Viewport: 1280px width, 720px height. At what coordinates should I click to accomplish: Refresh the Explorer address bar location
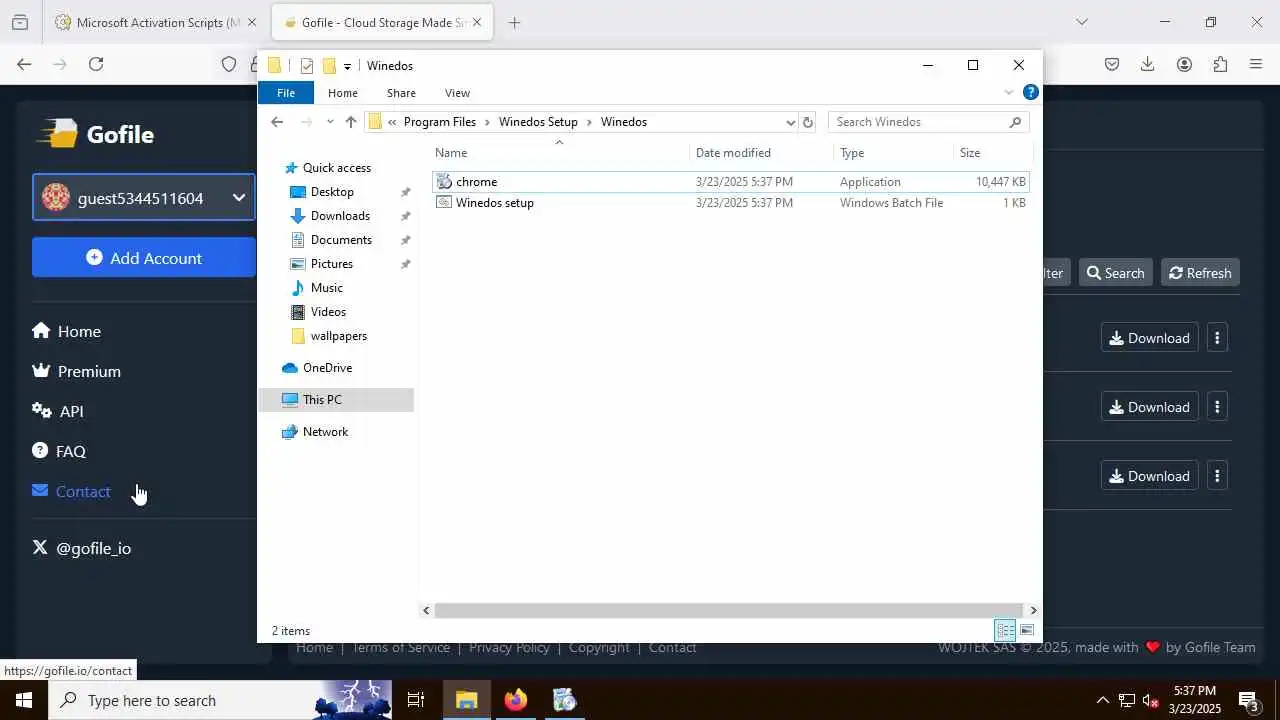pos(808,122)
